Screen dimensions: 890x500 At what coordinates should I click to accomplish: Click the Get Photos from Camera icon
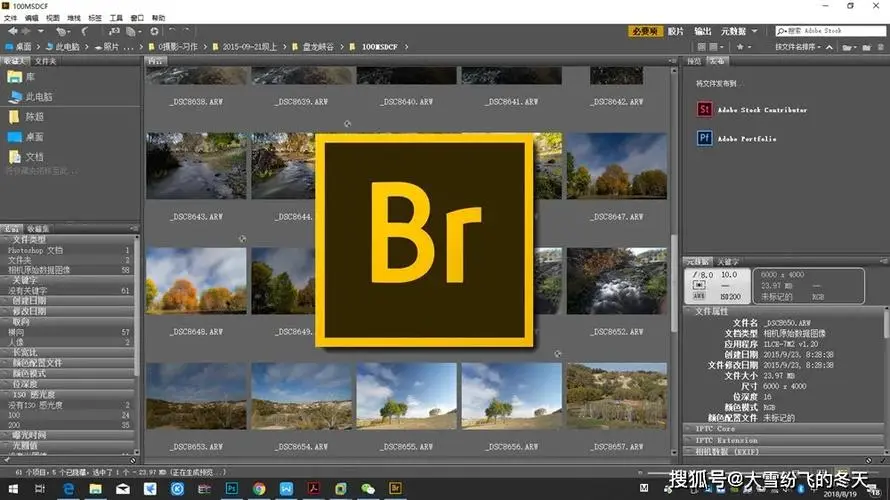point(114,31)
